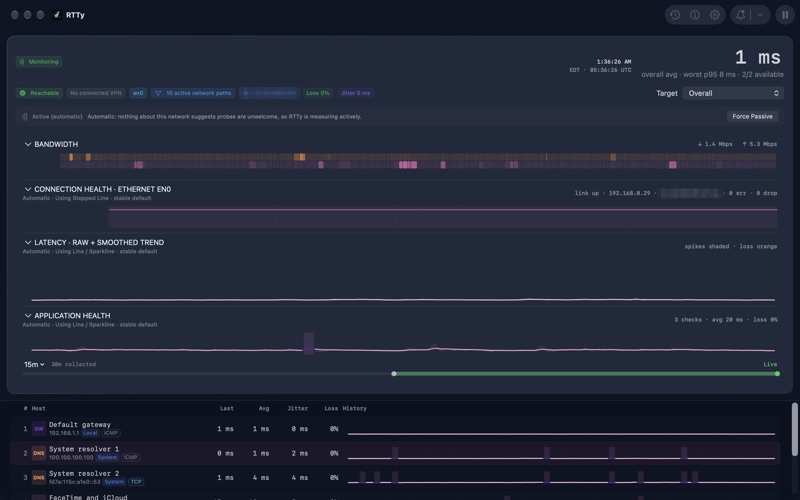
Task: Click the green Monitoring status badge
Action: (39, 62)
